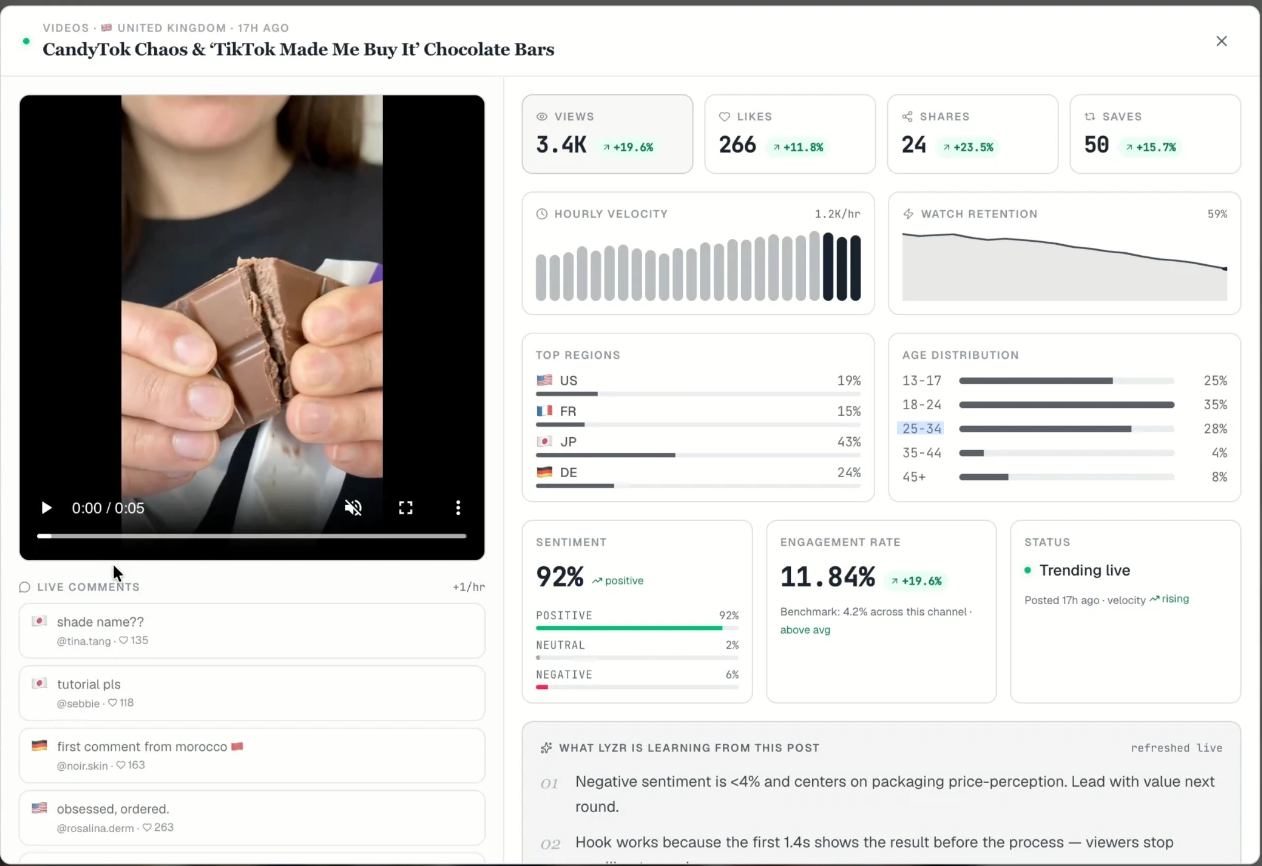Click the US flag in Top Regions
The height and width of the screenshot is (866, 1262).
544,381
